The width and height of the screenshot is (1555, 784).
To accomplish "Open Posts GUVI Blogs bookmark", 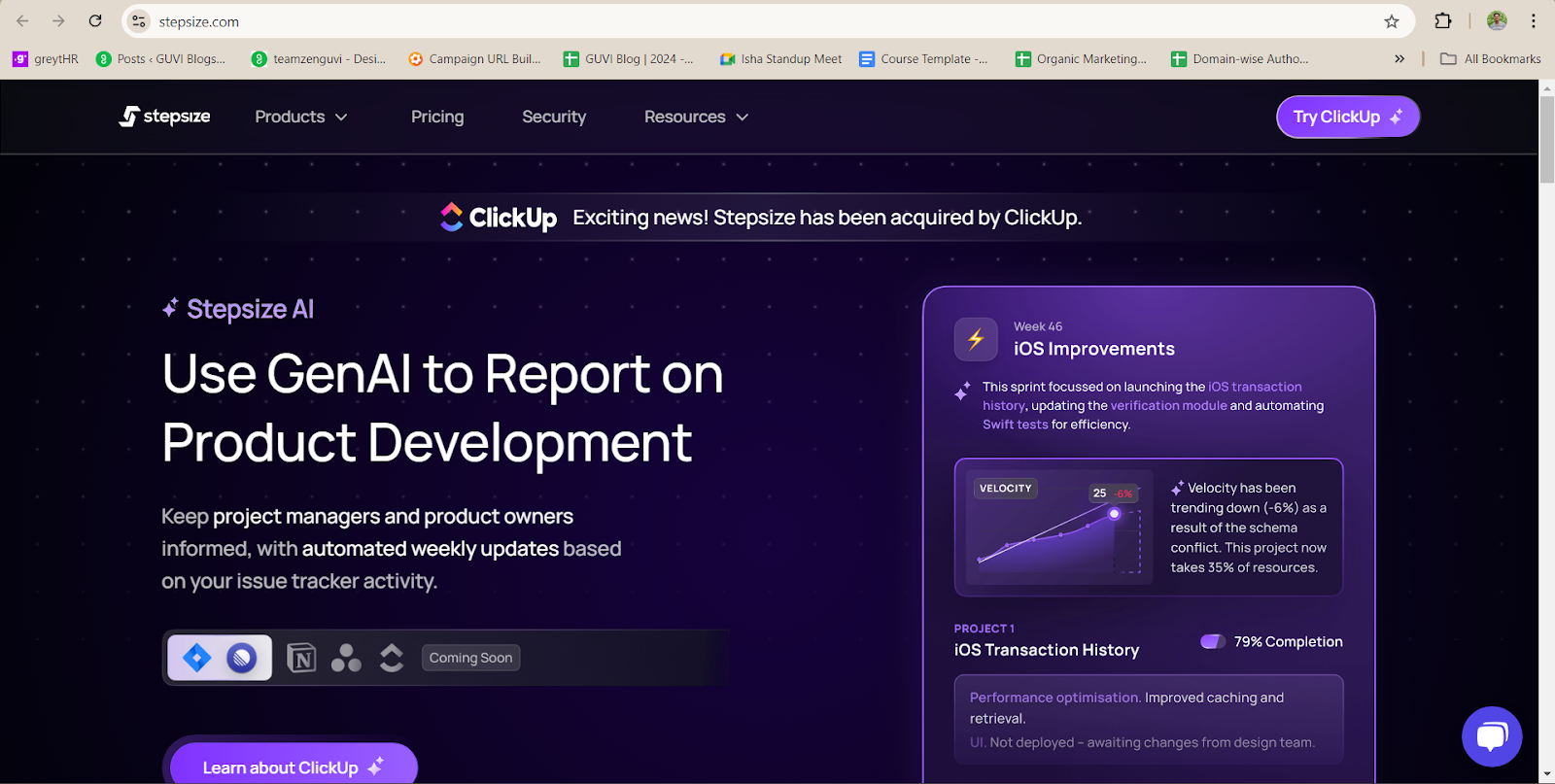I will [x=161, y=59].
